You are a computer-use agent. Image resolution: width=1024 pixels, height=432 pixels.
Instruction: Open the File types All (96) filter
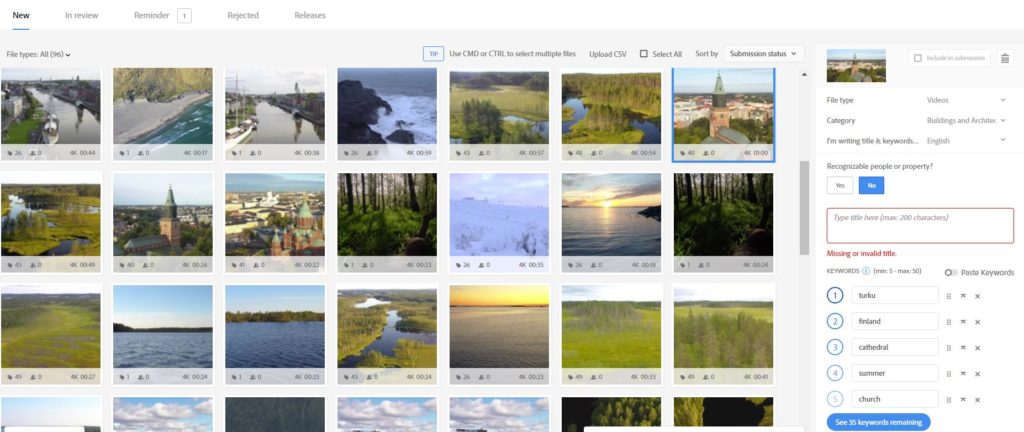click(x=38, y=54)
